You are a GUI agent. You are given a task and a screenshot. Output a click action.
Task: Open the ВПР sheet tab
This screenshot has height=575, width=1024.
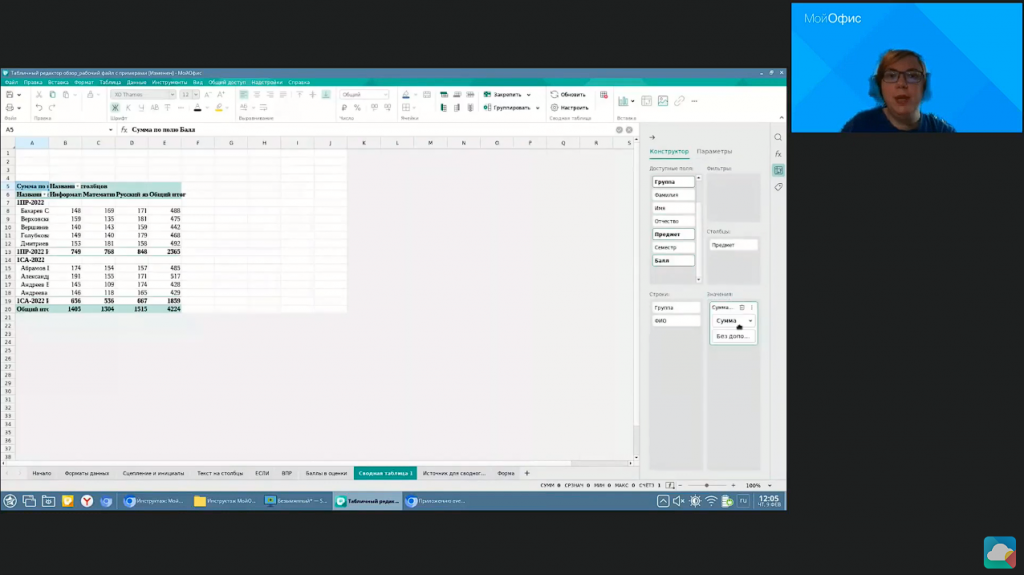(x=287, y=473)
